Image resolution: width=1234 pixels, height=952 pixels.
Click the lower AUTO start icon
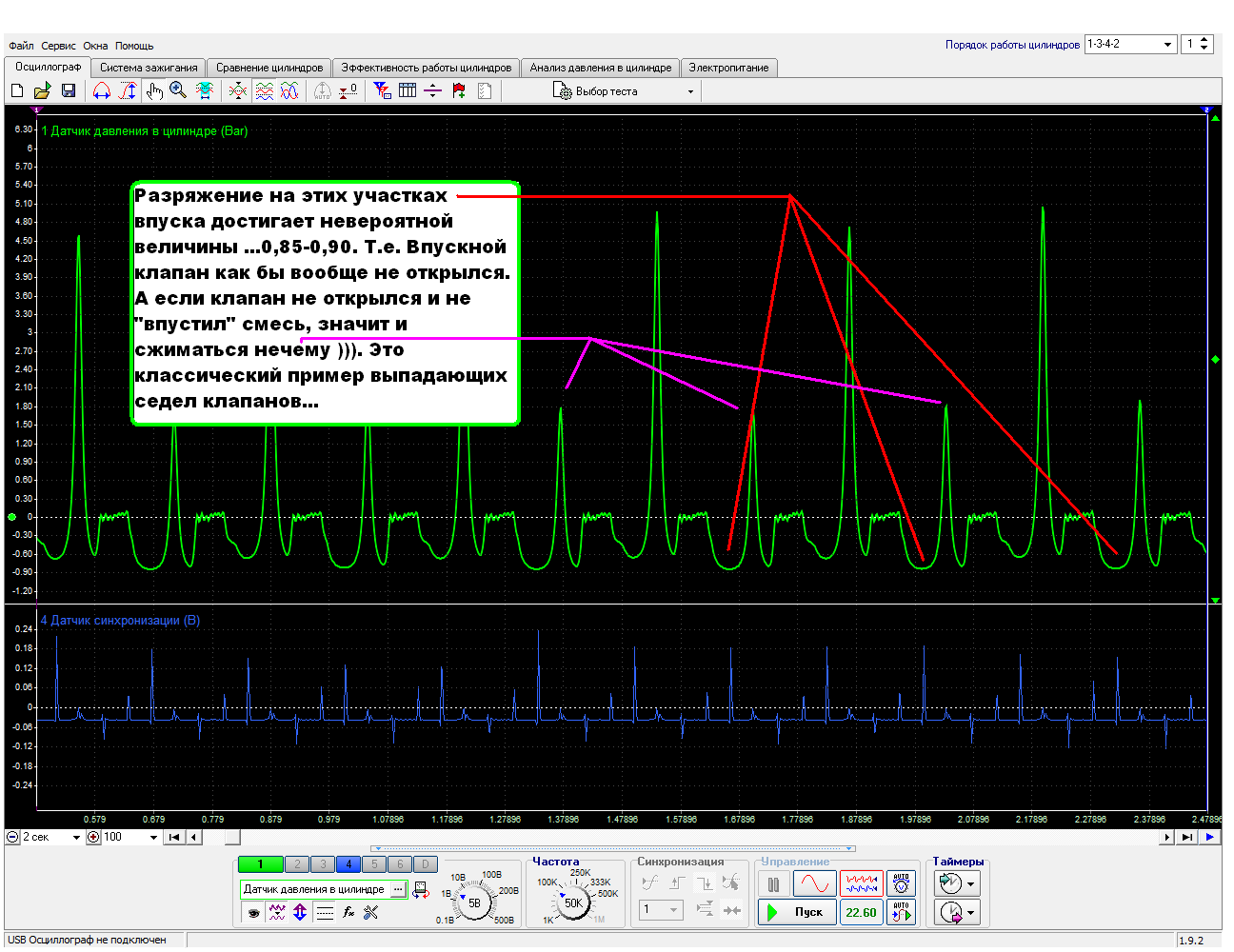tap(901, 912)
